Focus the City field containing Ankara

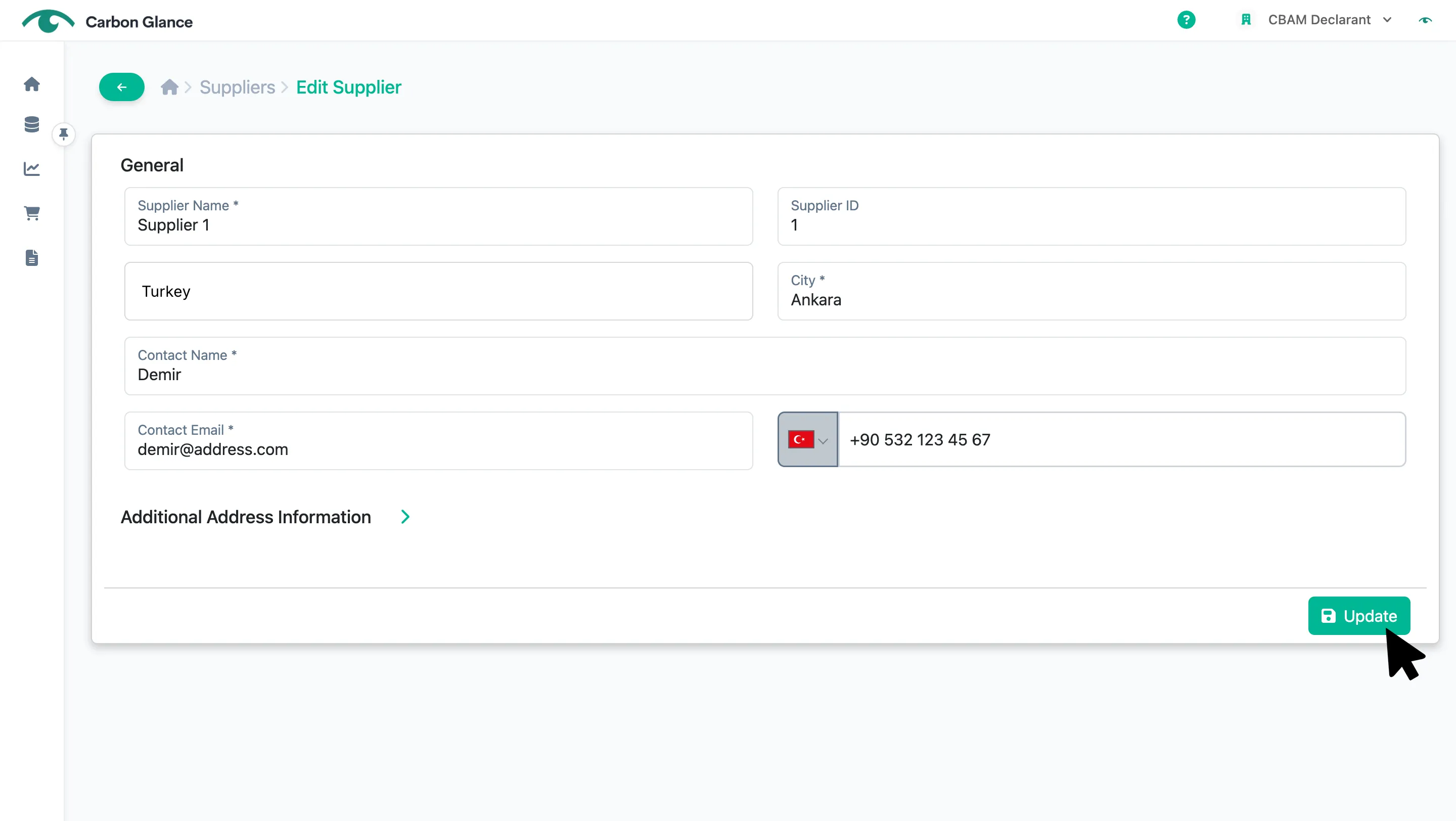[1091, 291]
